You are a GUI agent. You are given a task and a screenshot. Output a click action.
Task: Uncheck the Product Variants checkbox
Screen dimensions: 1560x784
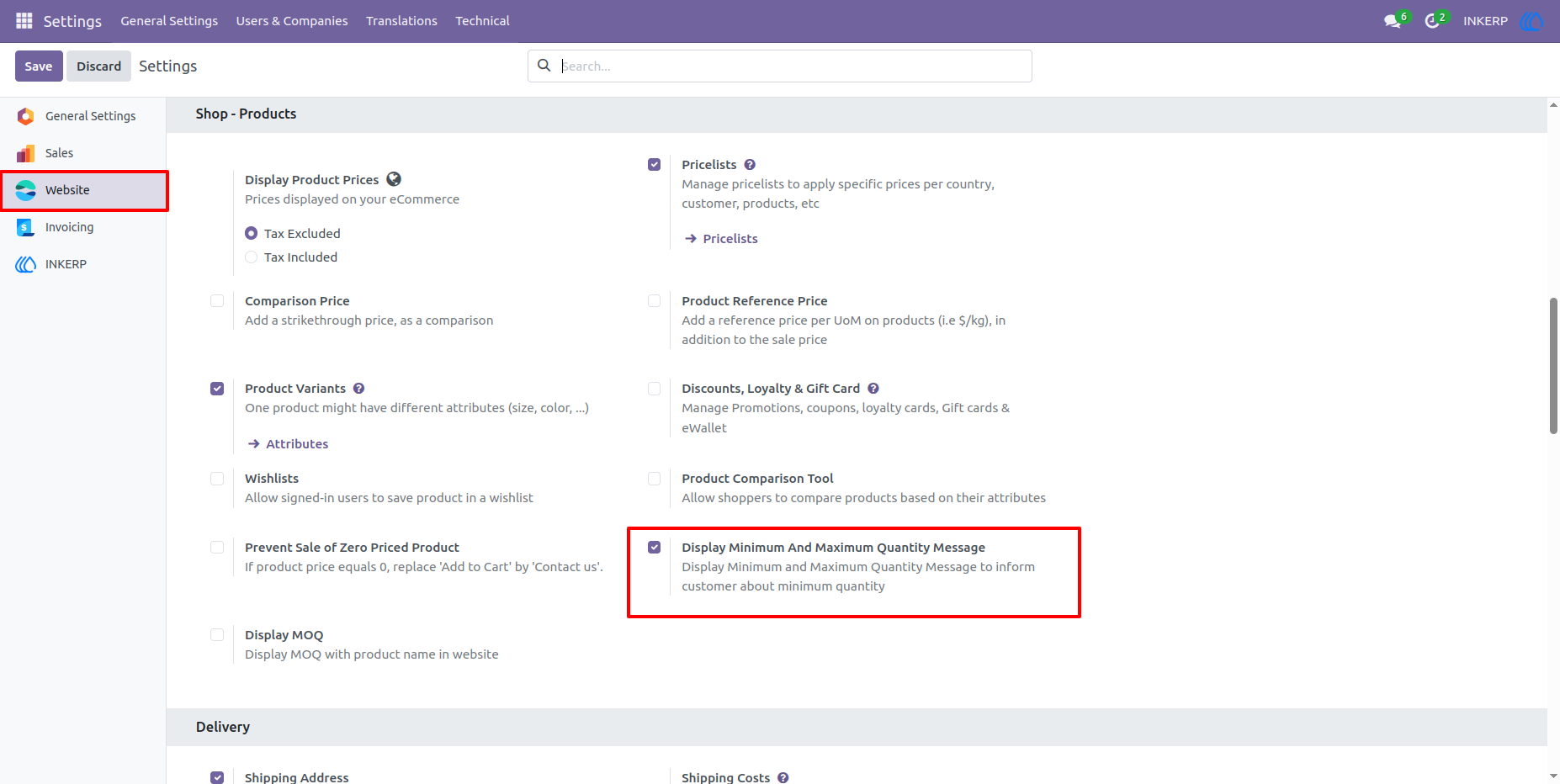coord(217,389)
